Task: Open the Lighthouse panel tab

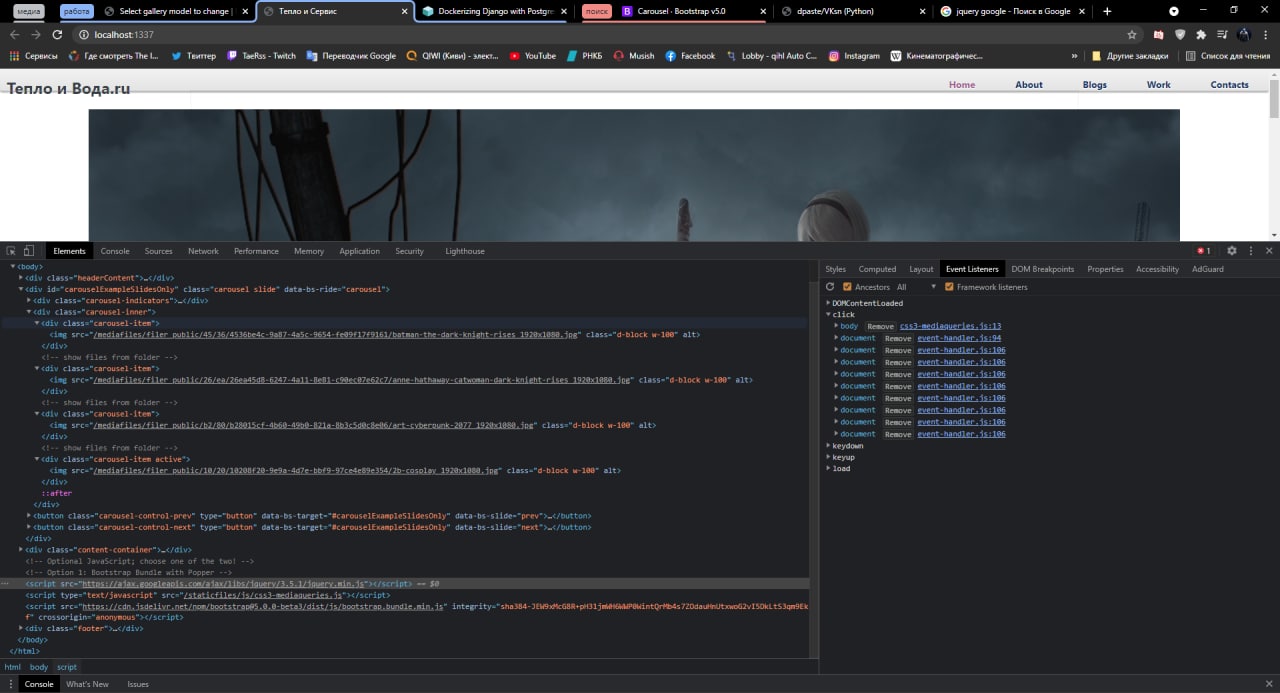Action: point(465,251)
